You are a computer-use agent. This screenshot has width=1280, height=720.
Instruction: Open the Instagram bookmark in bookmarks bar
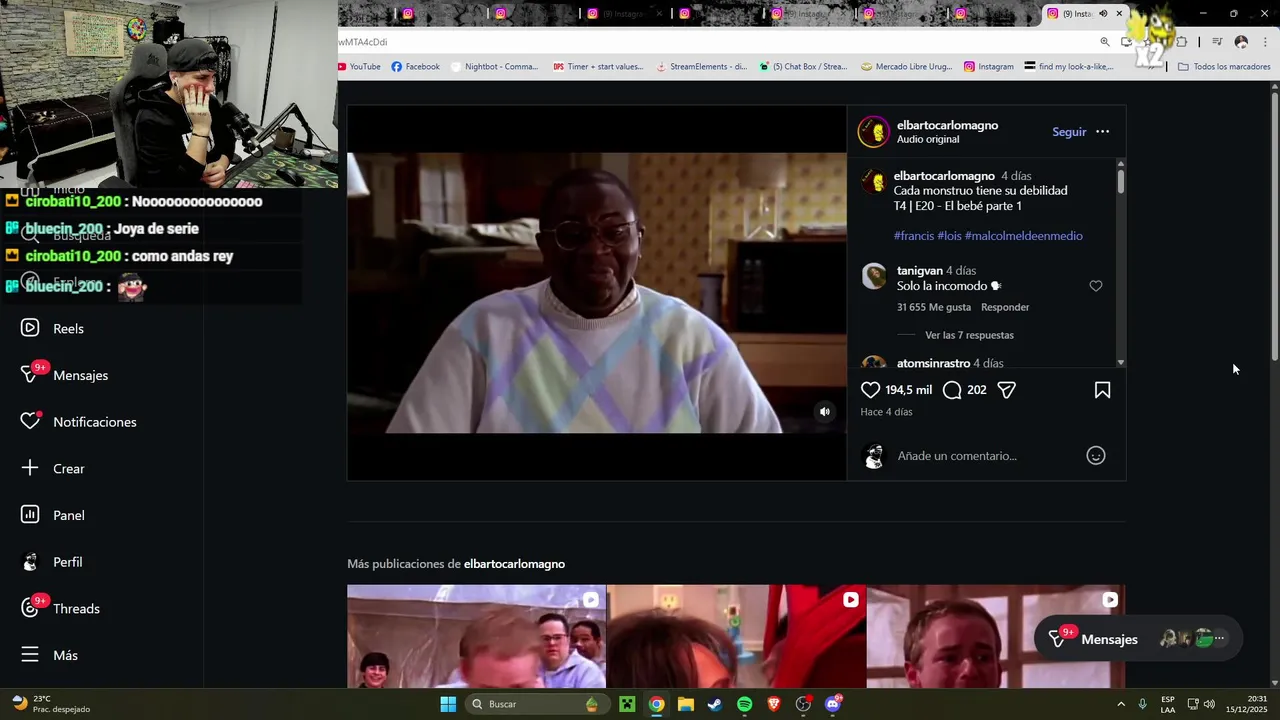pos(988,67)
